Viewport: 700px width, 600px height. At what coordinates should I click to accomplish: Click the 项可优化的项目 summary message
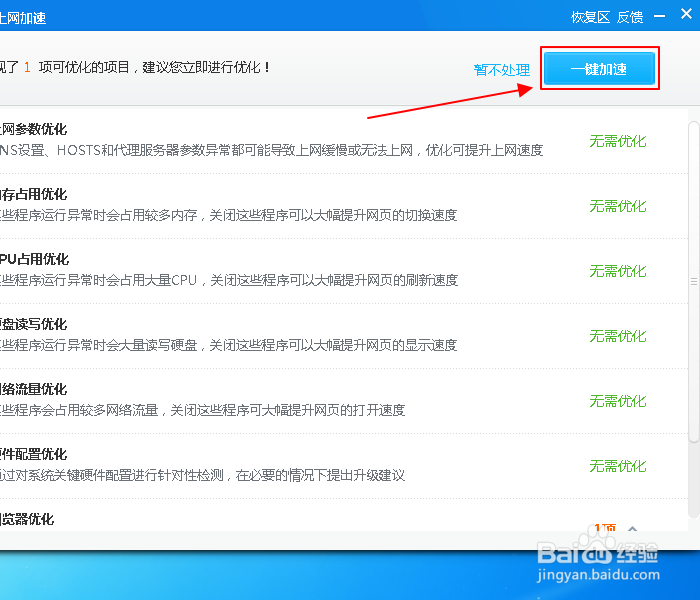(x=135, y=67)
